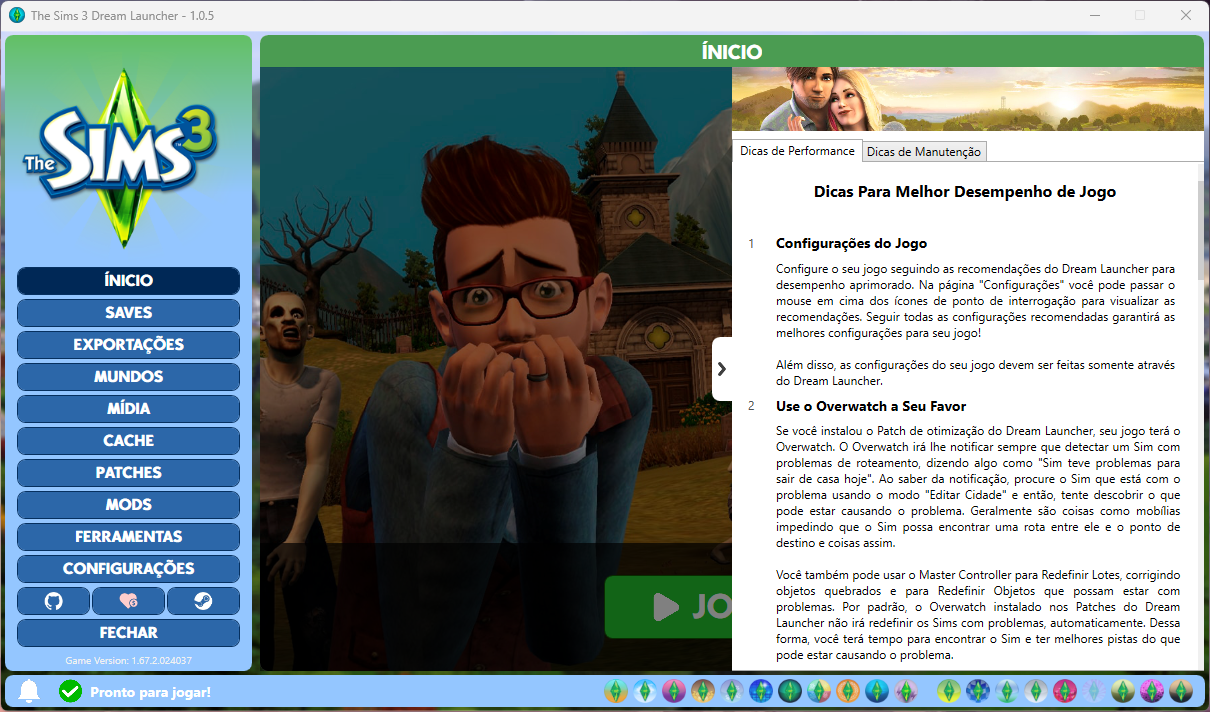Viewport: 1210px width, 712px height.
Task: Click the Diesel olive-yellow pack icon
Action: tap(1123, 691)
